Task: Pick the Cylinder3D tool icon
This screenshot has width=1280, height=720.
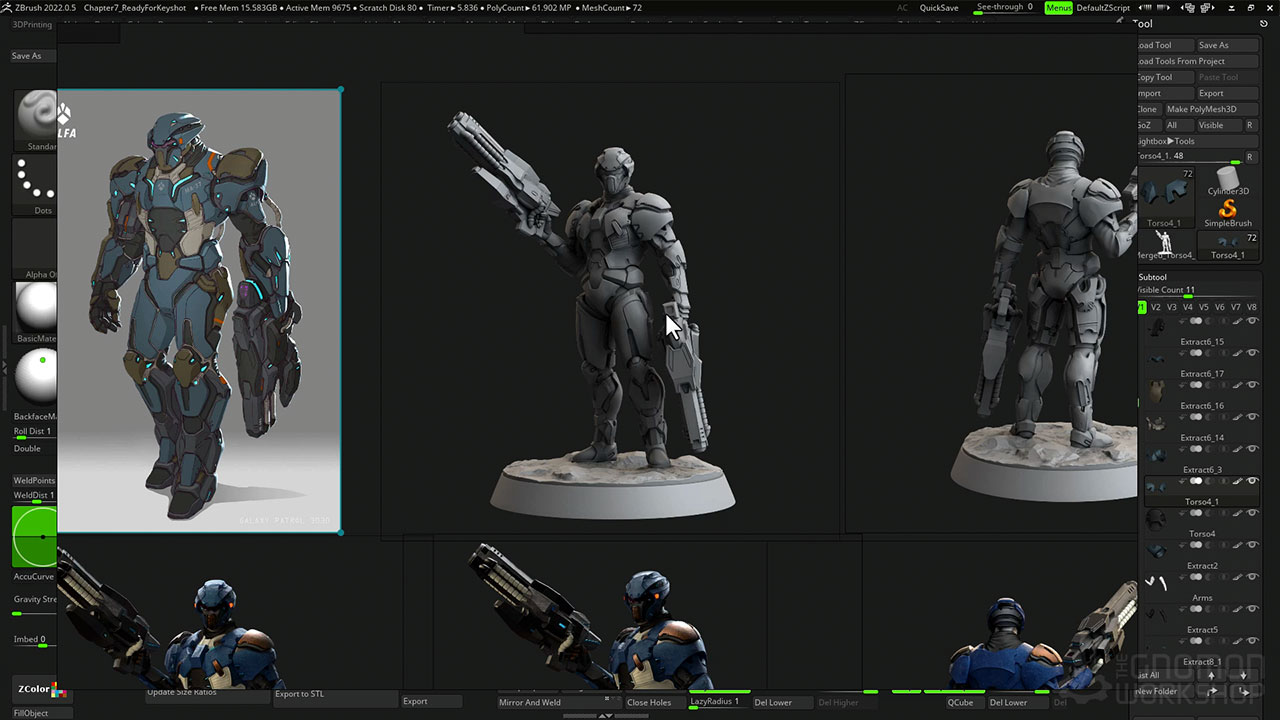Action: (1227, 178)
